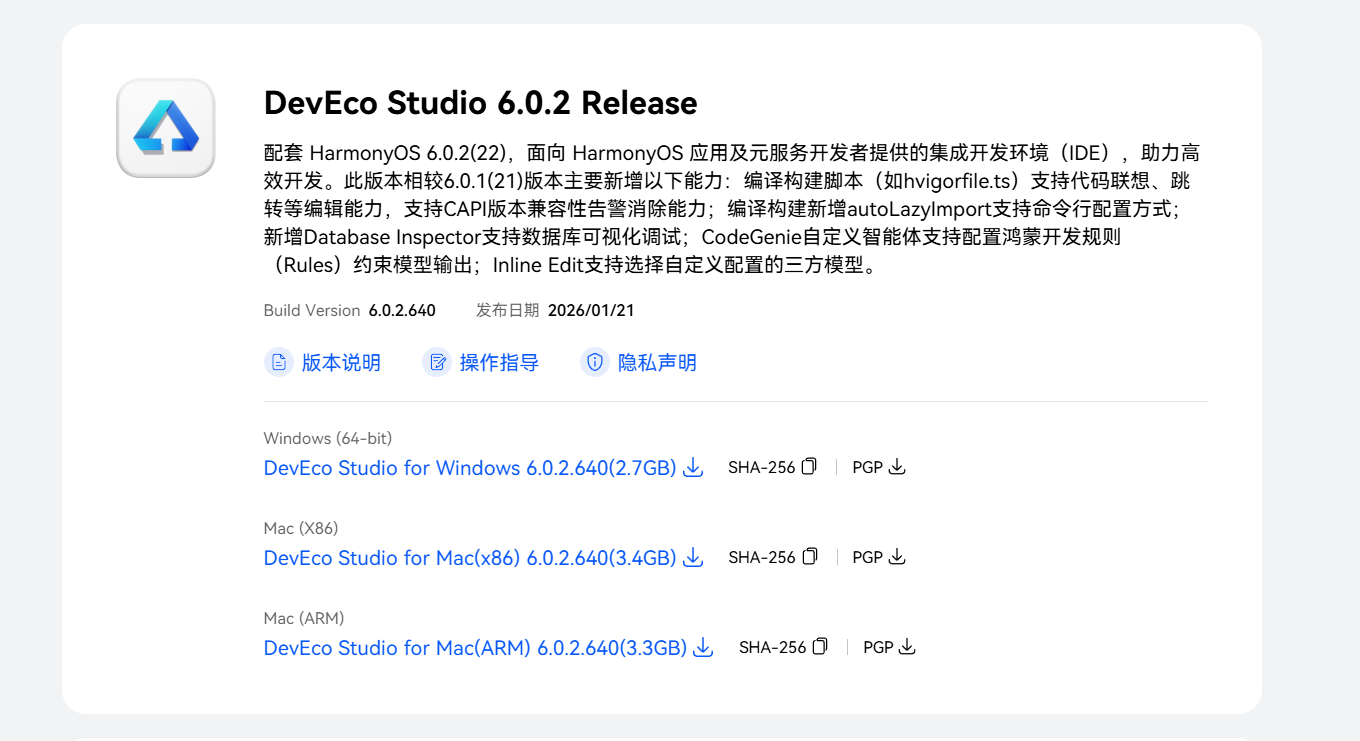1360x741 pixels.
Task: Click the release date 2026/01/21
Action: click(x=591, y=310)
